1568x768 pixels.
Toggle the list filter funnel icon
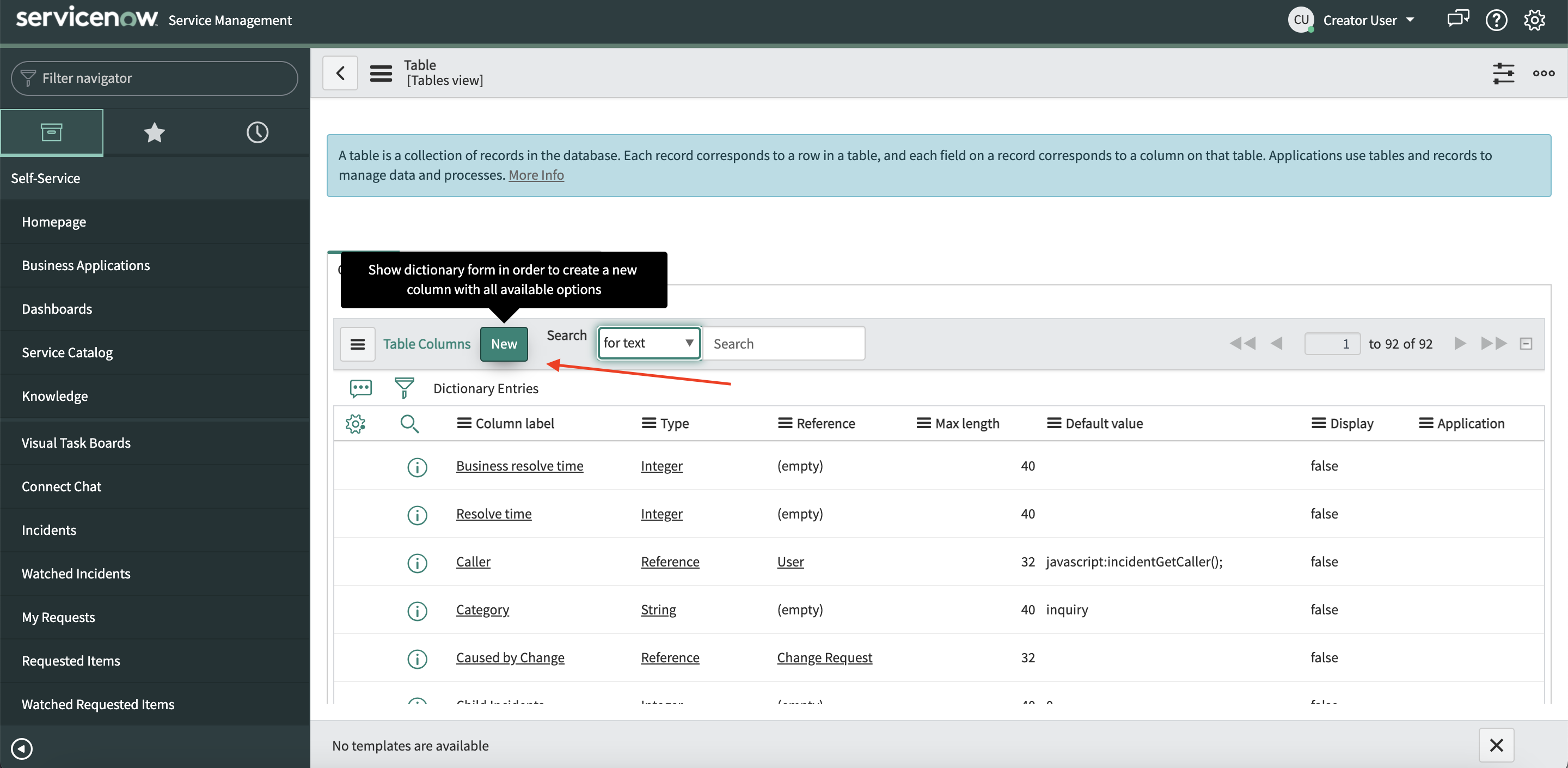404,388
